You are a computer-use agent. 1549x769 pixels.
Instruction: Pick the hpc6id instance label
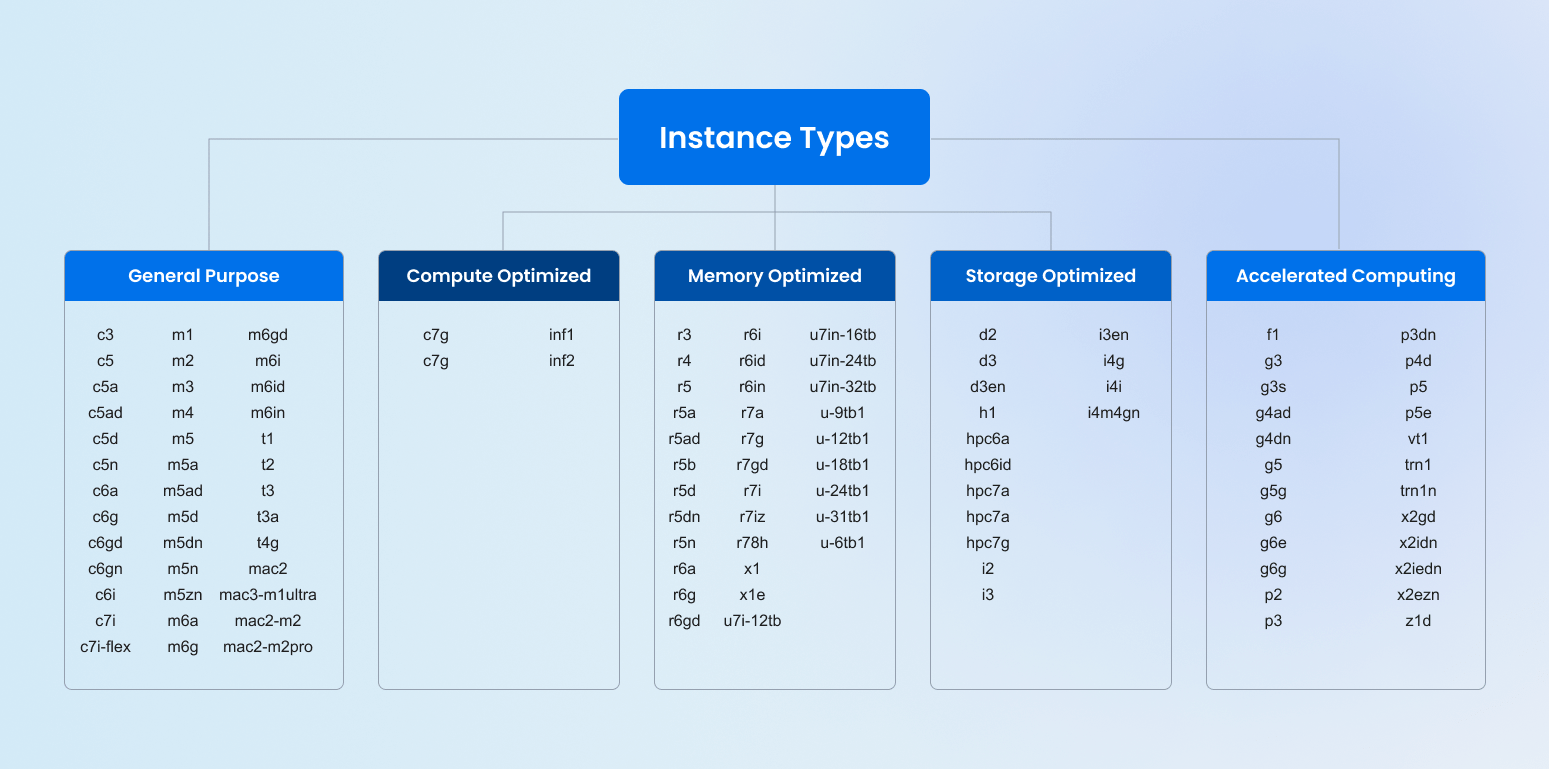988,465
